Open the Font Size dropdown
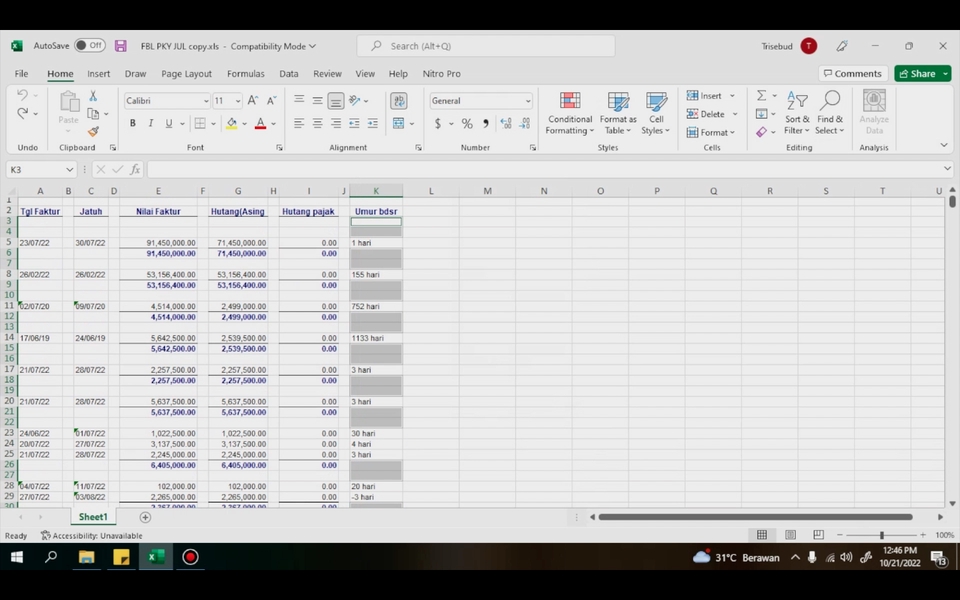This screenshot has height=600, width=960. tap(227, 100)
